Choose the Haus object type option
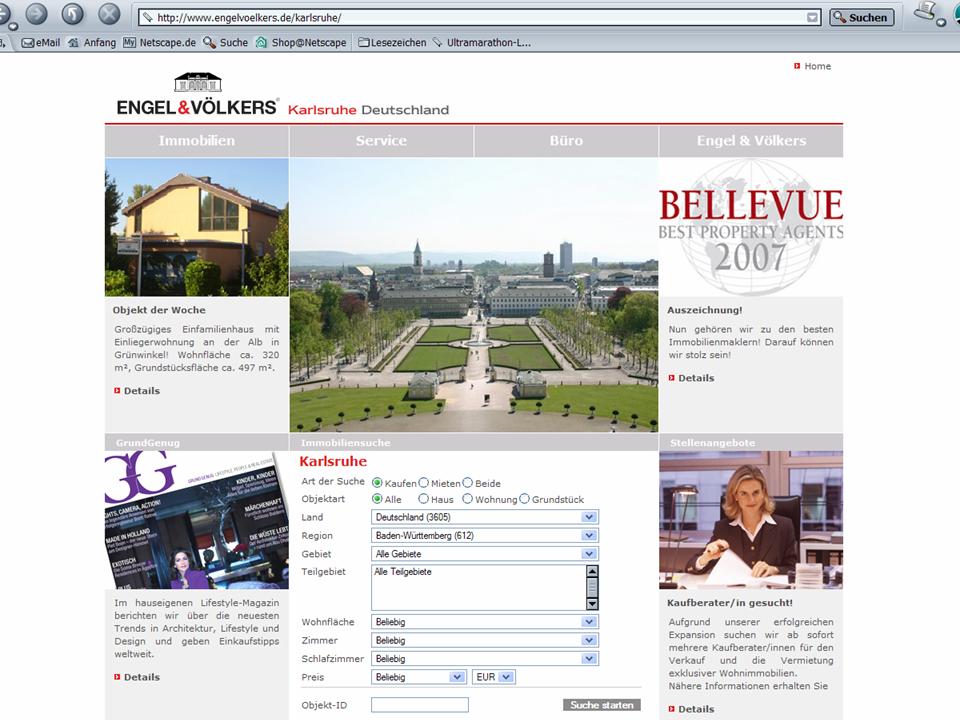Screen dimensions: 960x720 424,499
